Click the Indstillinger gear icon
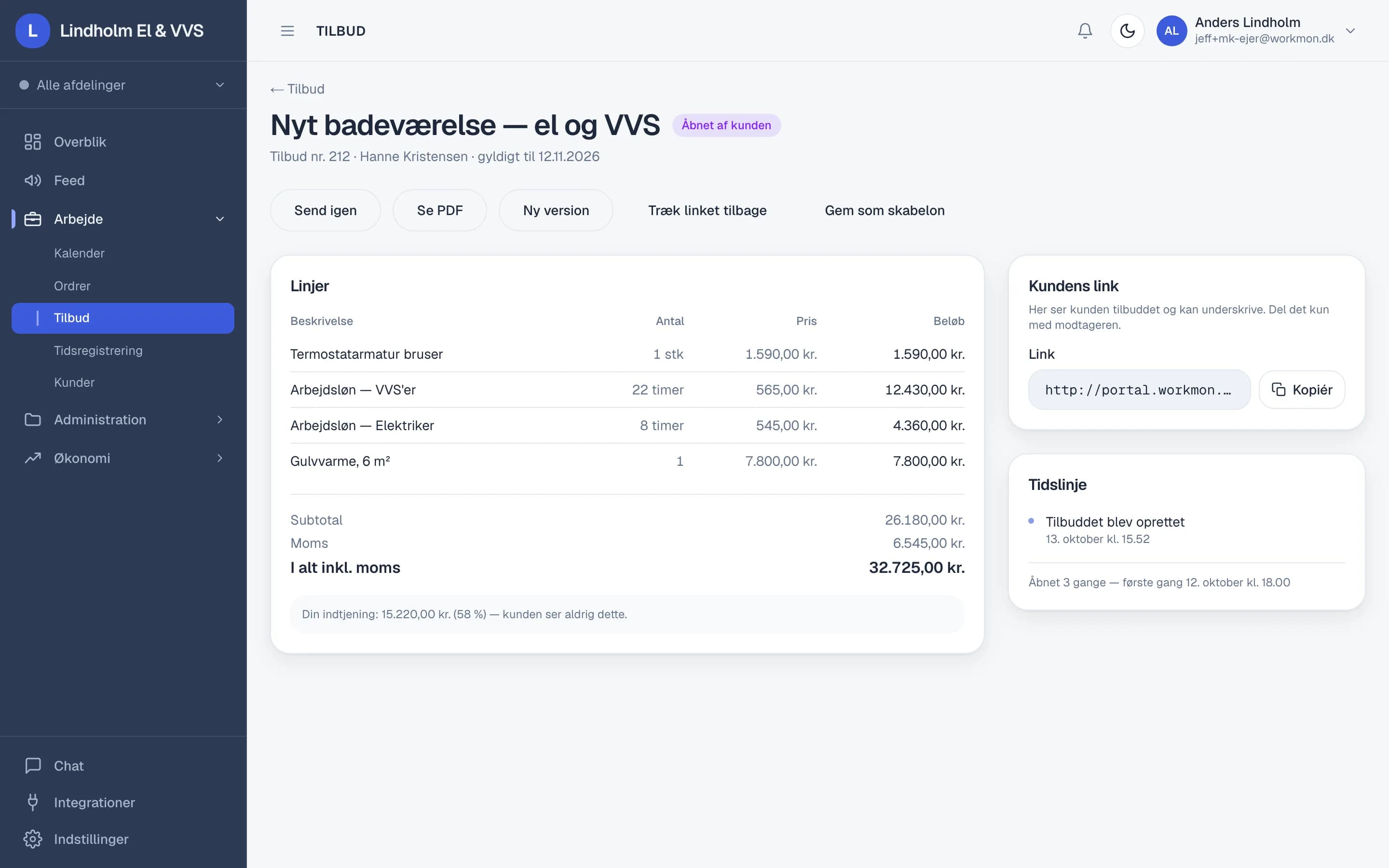 [x=33, y=839]
